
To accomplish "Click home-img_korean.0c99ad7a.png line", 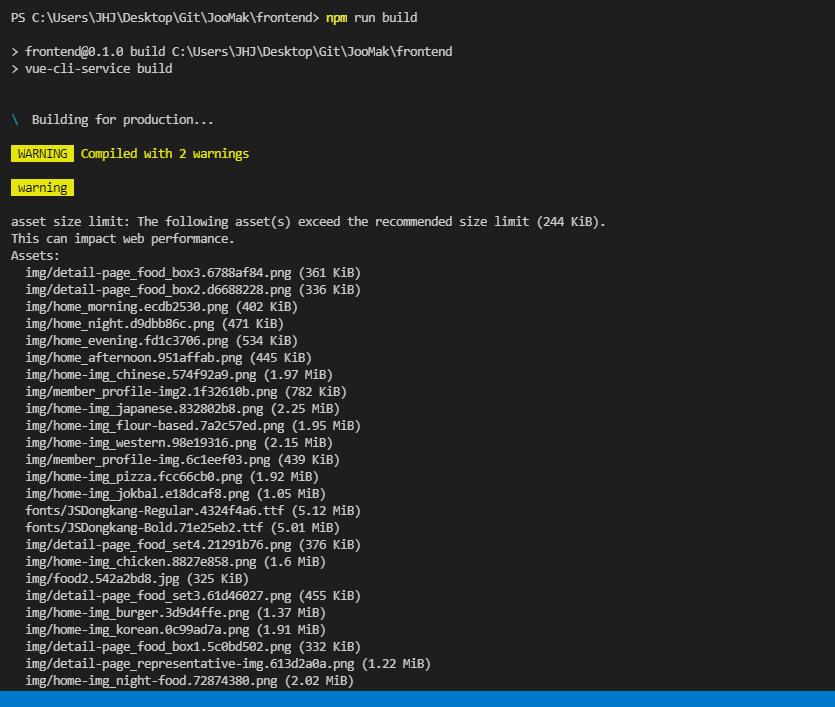I will click(x=175, y=630).
